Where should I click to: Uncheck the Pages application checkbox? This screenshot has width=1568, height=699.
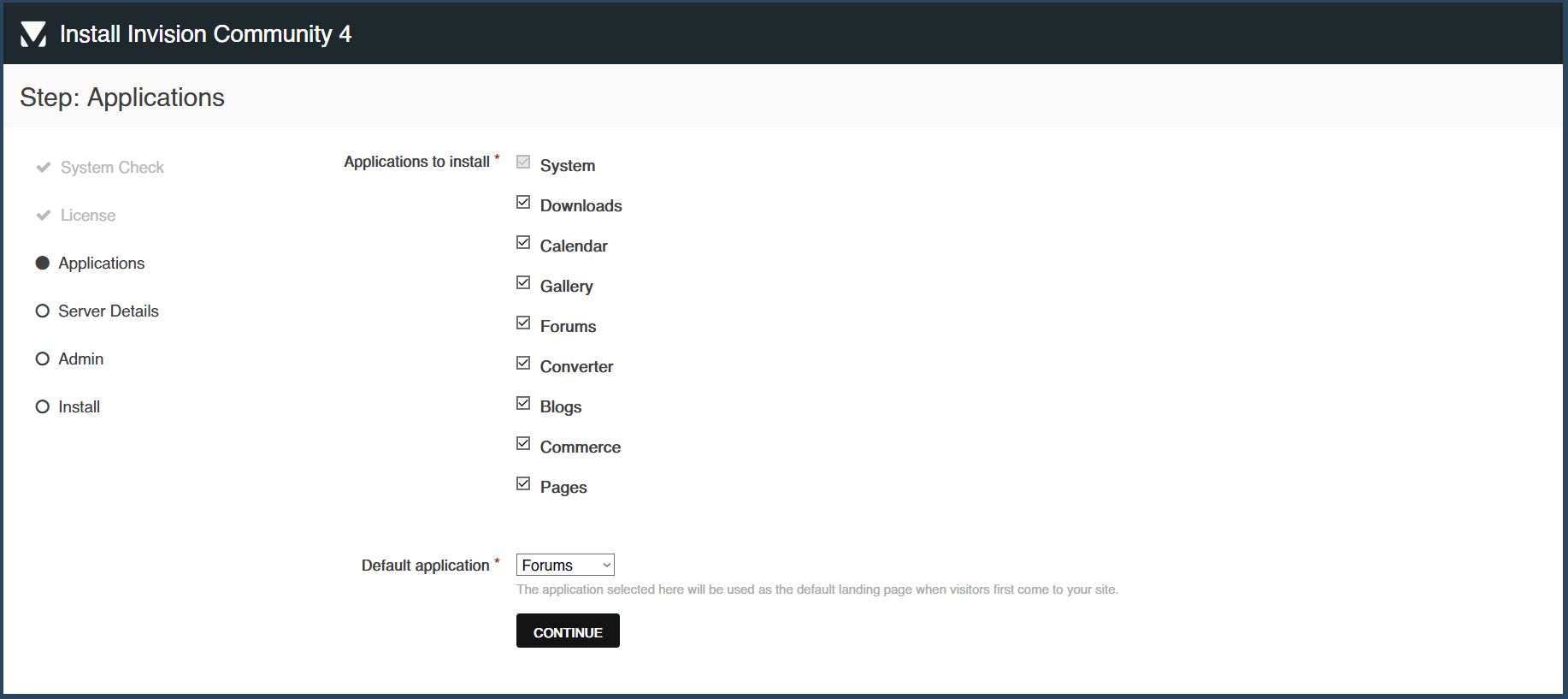pyautogui.click(x=523, y=483)
